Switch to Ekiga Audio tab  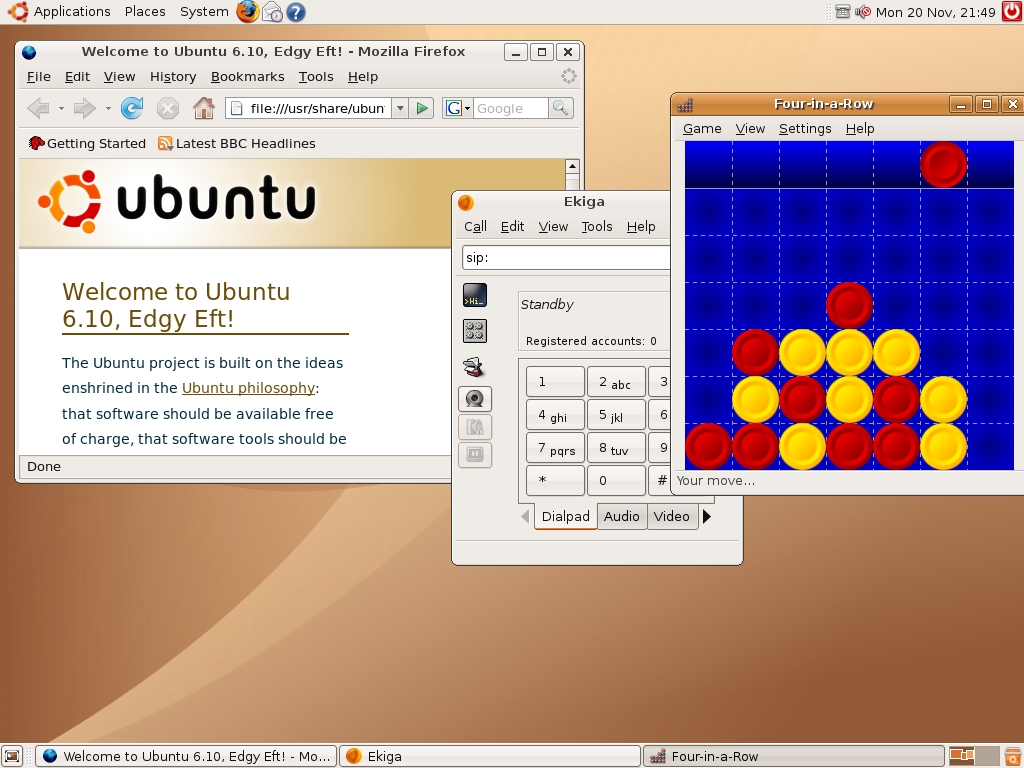[621, 516]
